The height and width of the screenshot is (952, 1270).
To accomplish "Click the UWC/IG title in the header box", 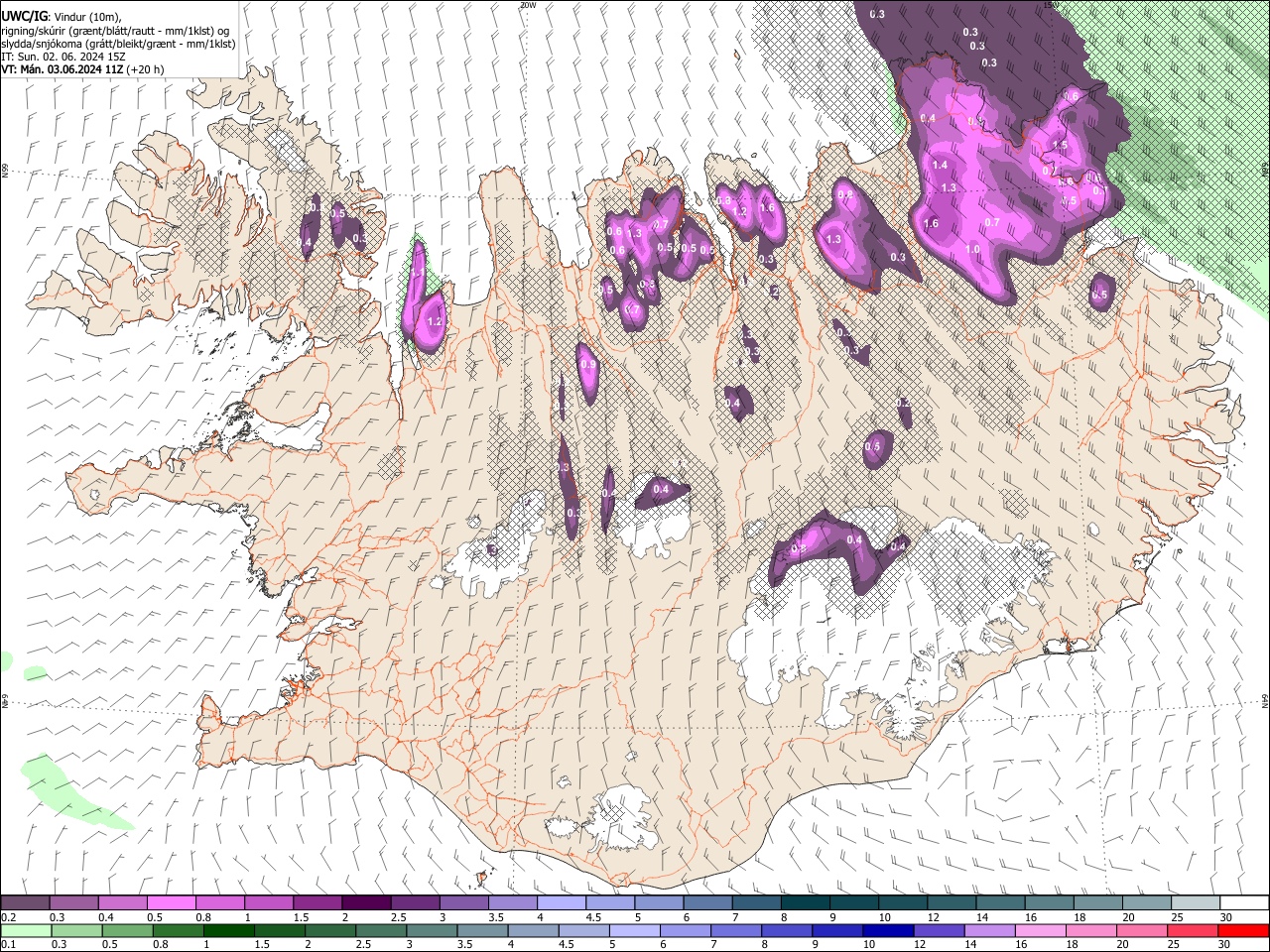I will tap(24, 17).
